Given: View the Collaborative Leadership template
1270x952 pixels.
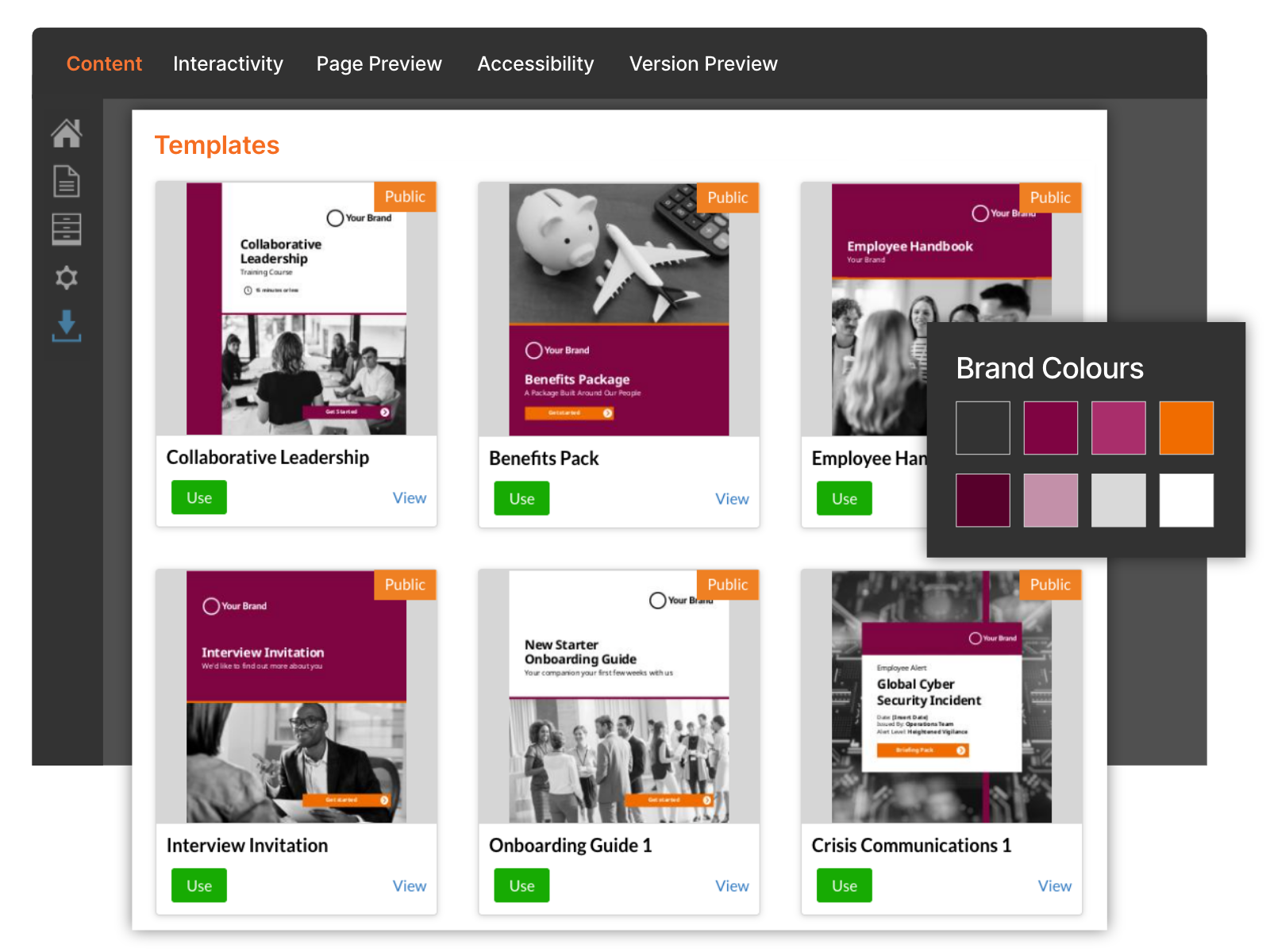Looking at the screenshot, I should point(410,498).
